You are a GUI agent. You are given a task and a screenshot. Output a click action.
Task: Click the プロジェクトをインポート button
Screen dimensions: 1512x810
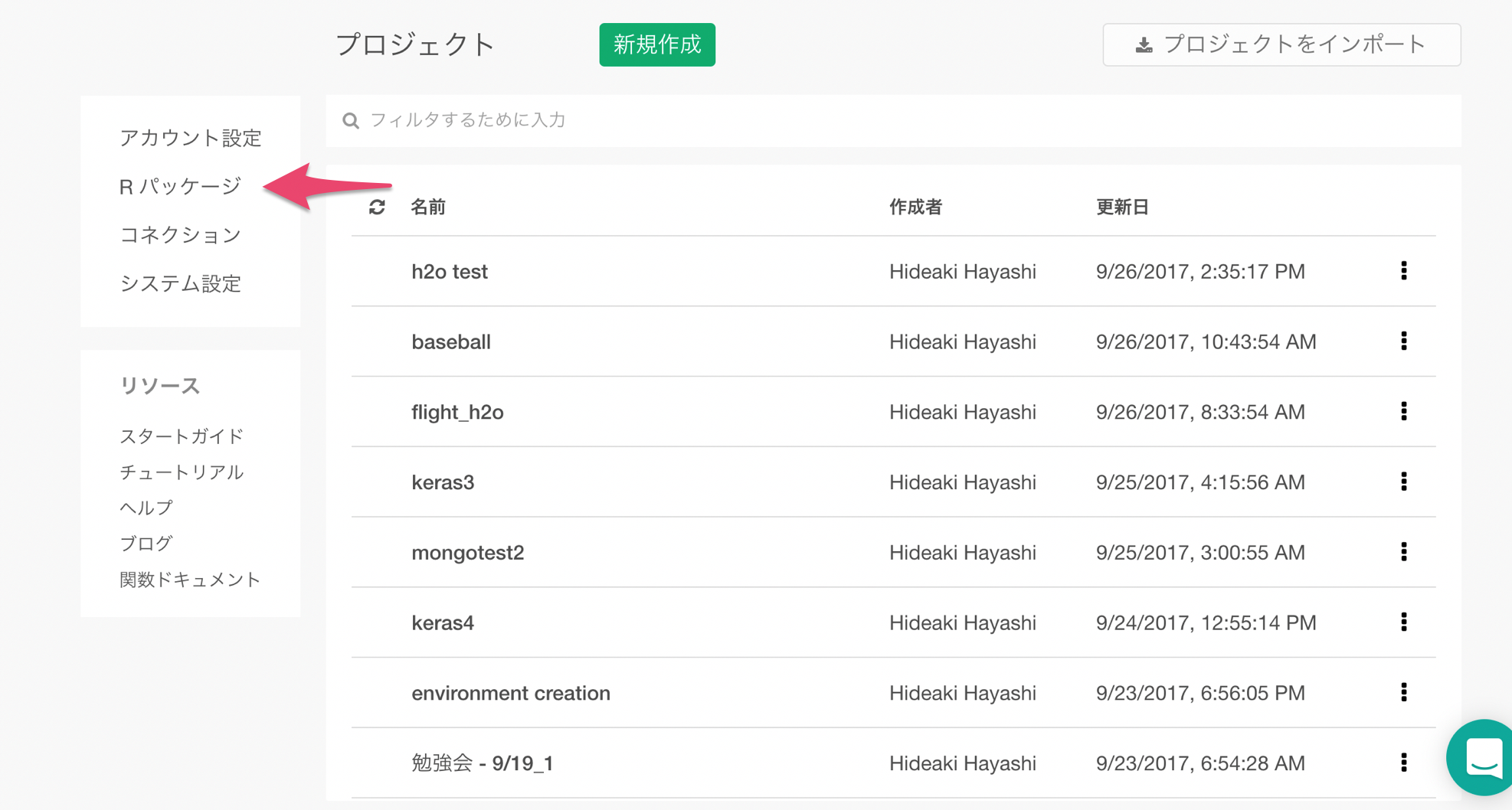pos(1281,44)
